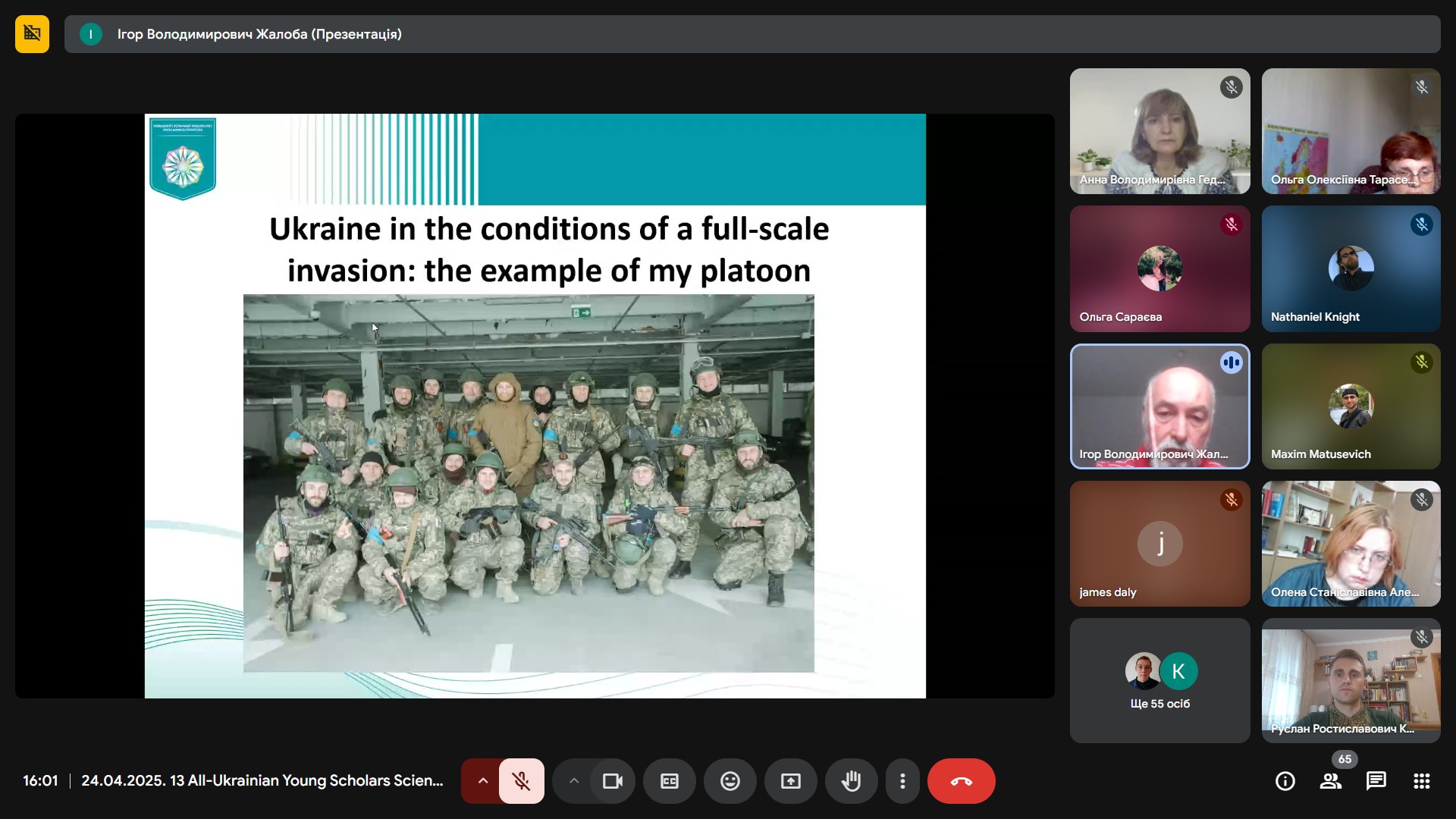This screenshot has width=1456, height=819.
Task: Select the james daly participant tile
Action: [1159, 543]
